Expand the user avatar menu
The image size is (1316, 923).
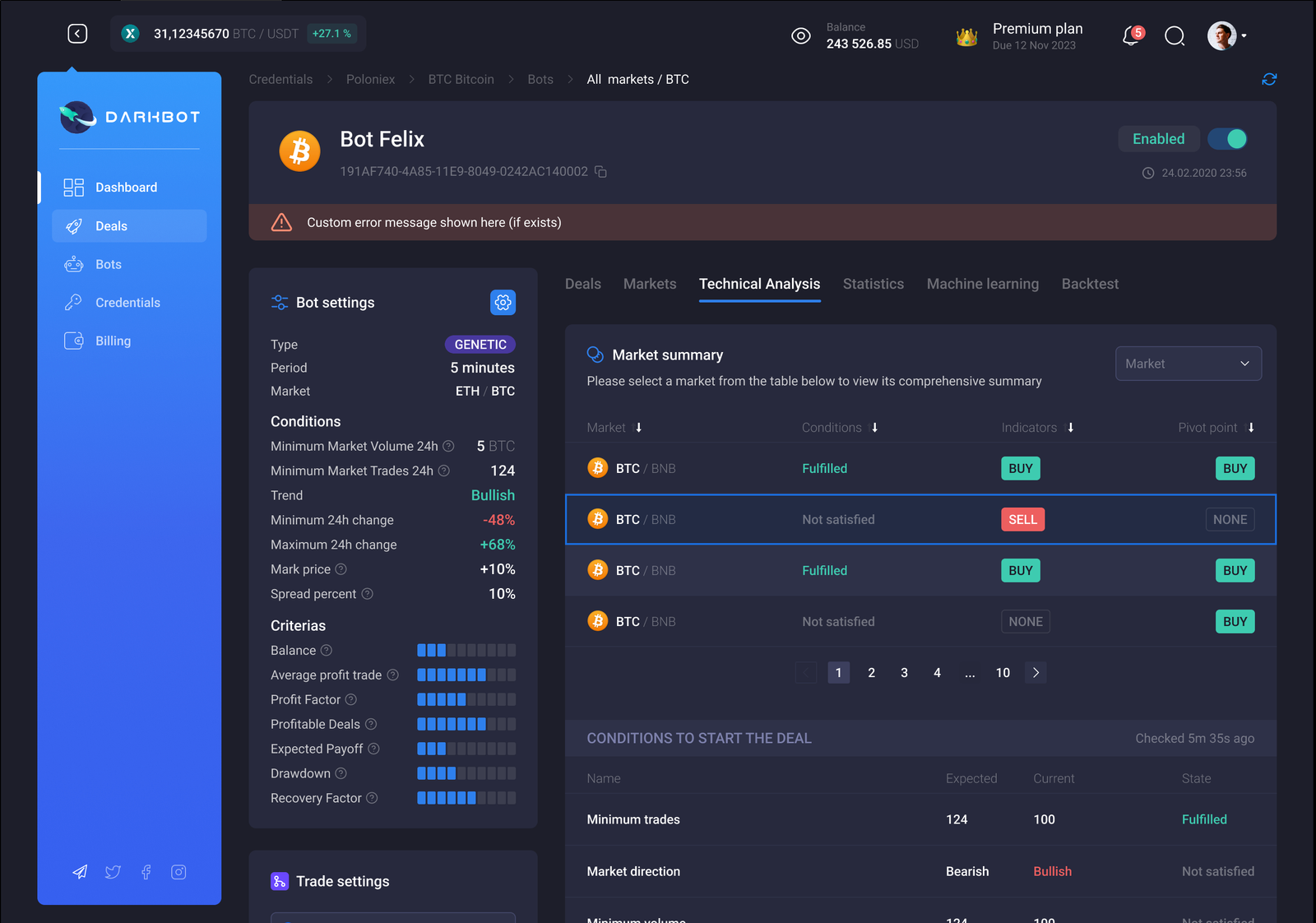click(x=1227, y=36)
